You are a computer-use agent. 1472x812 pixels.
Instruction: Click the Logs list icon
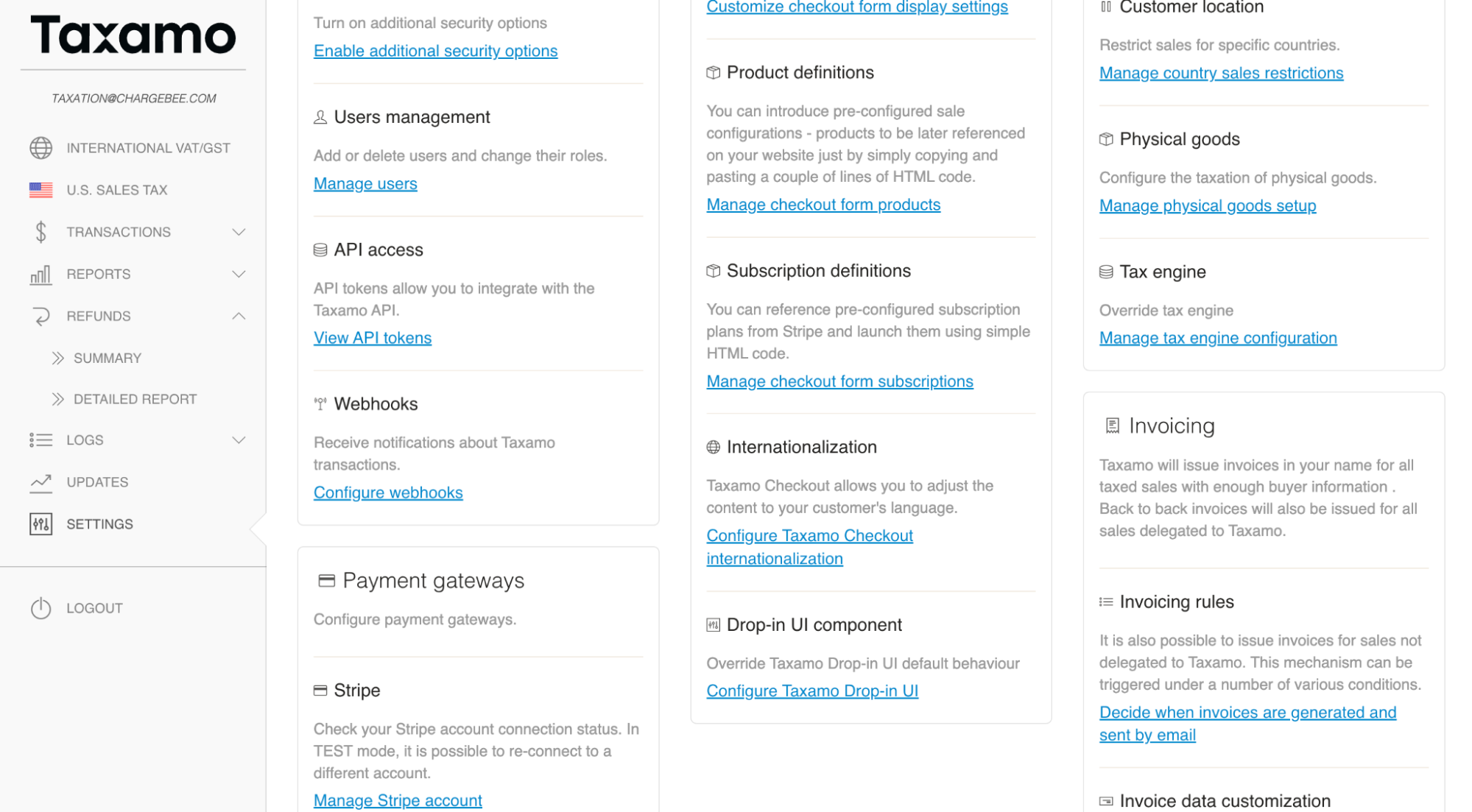click(41, 440)
